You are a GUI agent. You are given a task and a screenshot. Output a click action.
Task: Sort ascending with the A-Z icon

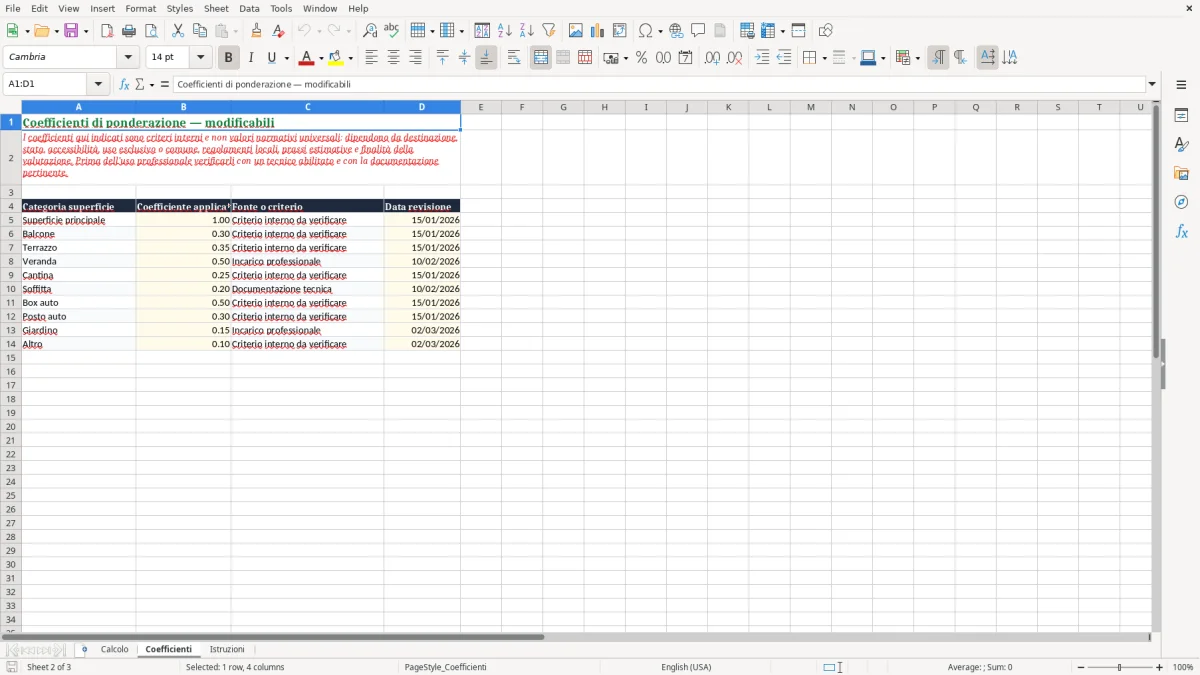505,31
